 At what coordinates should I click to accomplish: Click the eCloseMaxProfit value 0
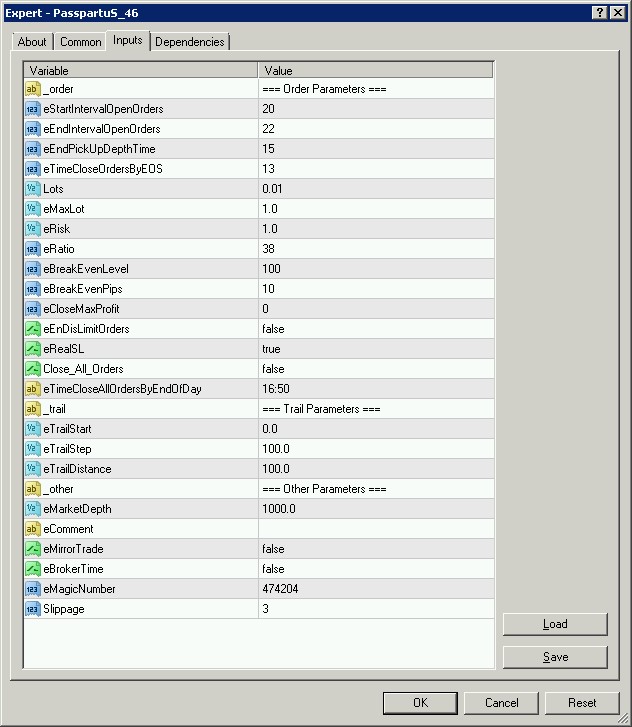click(x=265, y=308)
